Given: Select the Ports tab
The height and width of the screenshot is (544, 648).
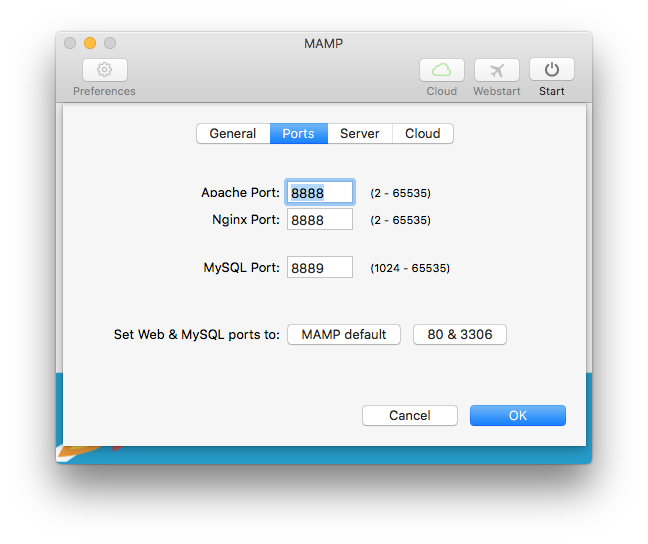Looking at the screenshot, I should tap(299, 134).
